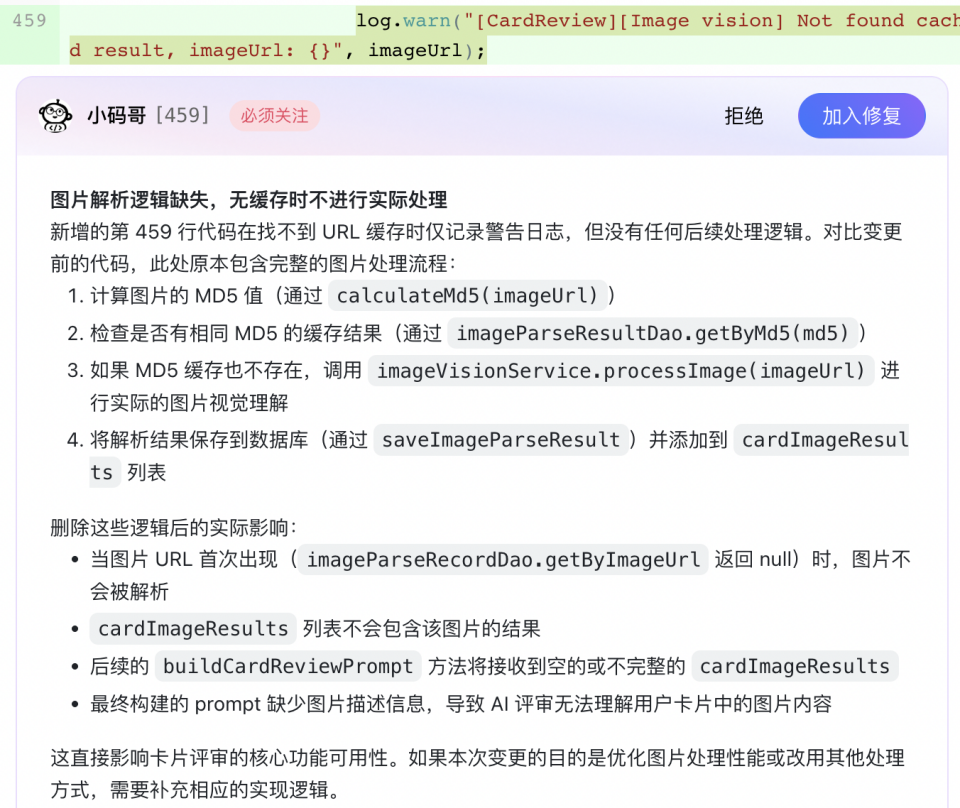Click the text 删除这些逻辑后的实际影响
The height and width of the screenshot is (808, 960).
pos(173,528)
